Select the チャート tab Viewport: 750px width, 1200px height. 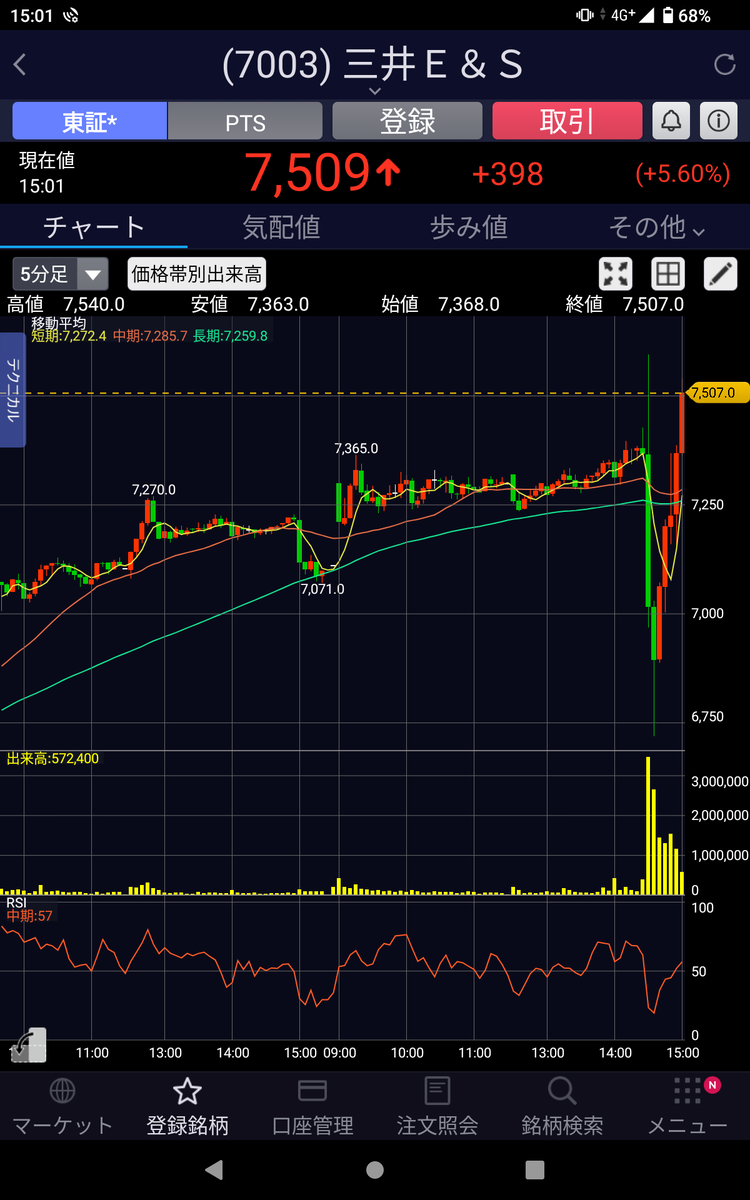94,227
